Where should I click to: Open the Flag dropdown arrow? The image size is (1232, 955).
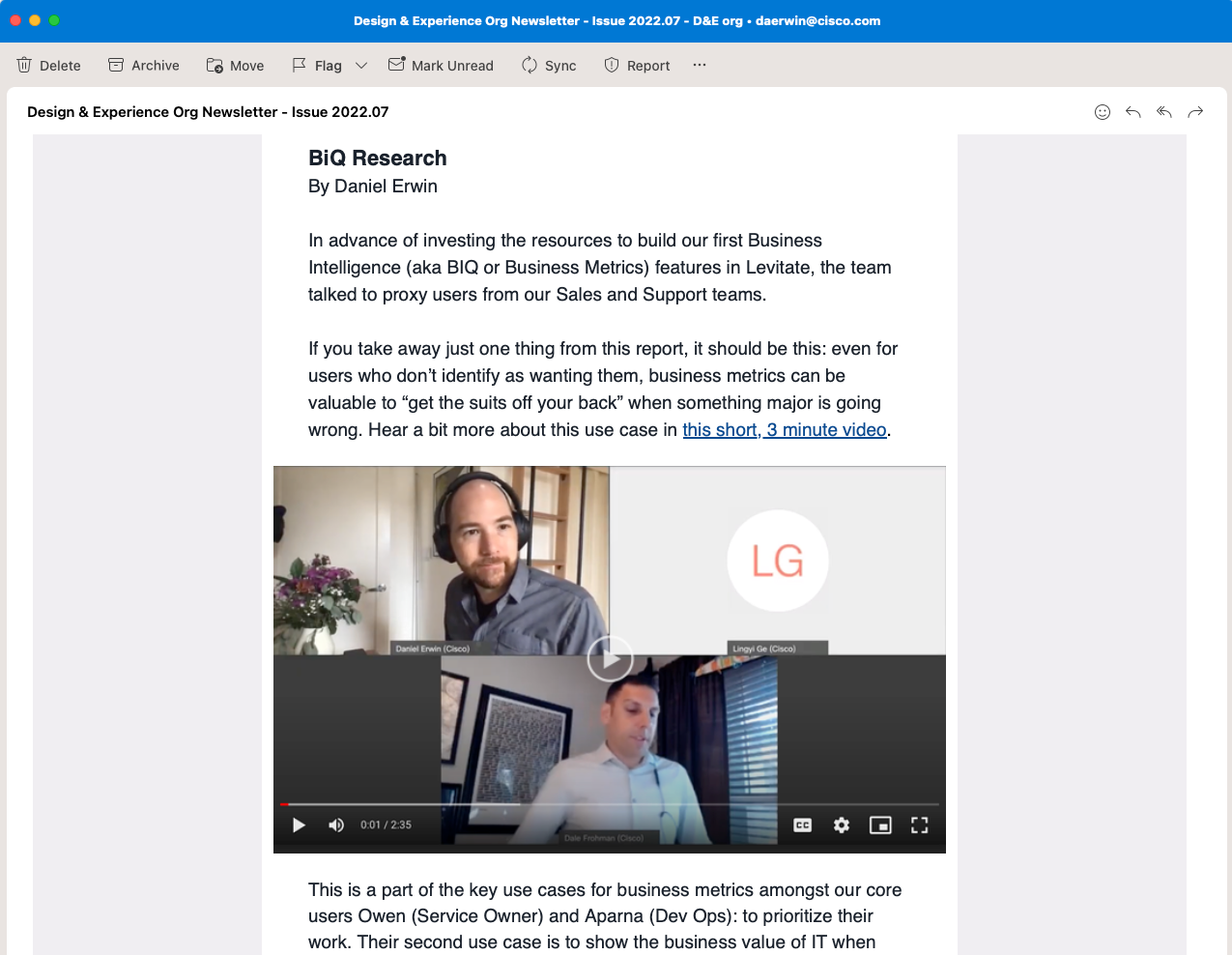[x=361, y=66]
